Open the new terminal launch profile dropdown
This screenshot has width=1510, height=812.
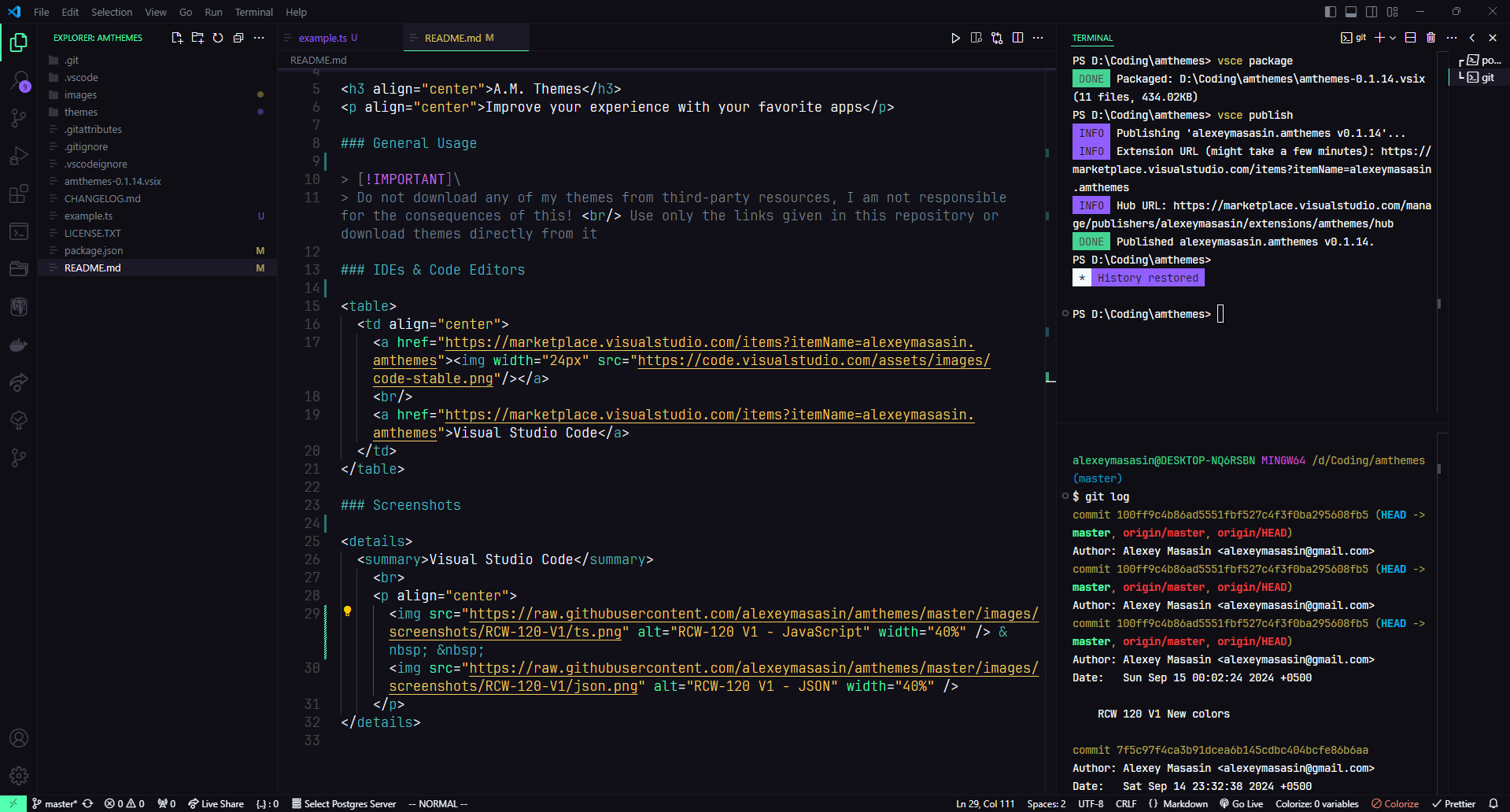click(1393, 38)
